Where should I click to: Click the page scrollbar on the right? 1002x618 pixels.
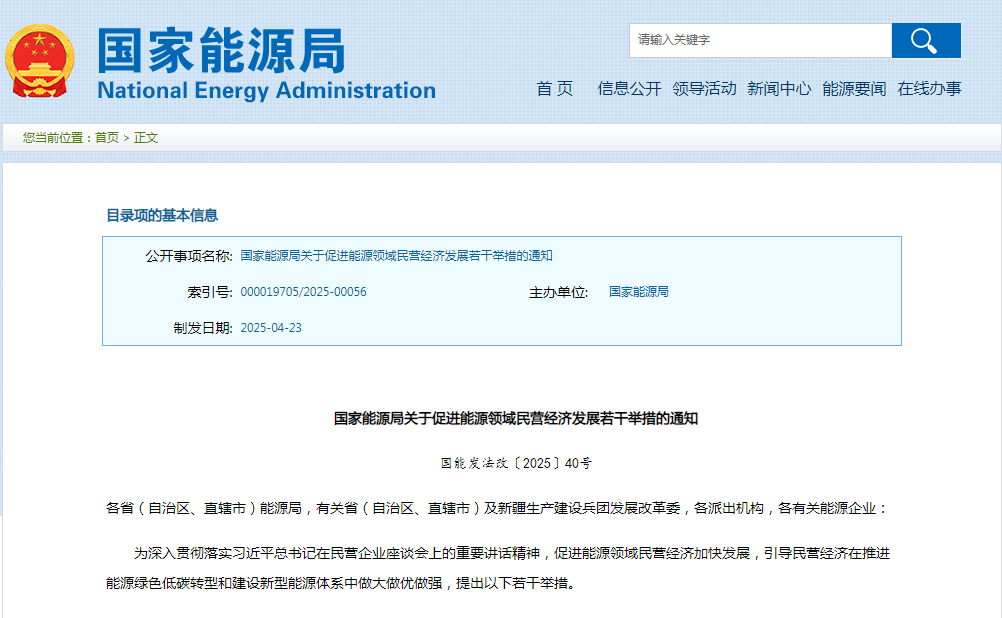(997, 300)
